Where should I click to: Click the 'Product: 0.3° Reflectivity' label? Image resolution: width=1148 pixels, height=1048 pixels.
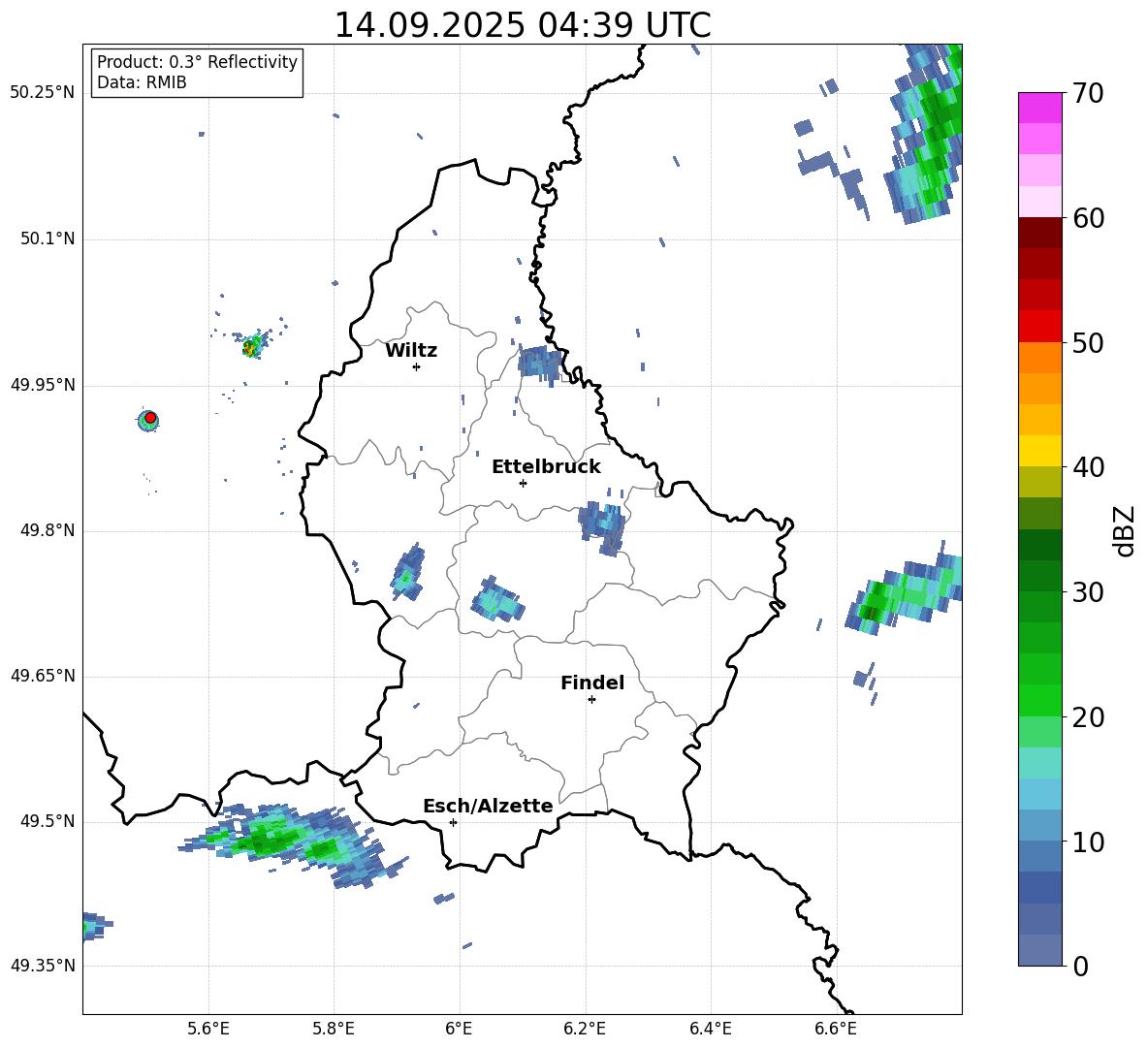pos(197,62)
